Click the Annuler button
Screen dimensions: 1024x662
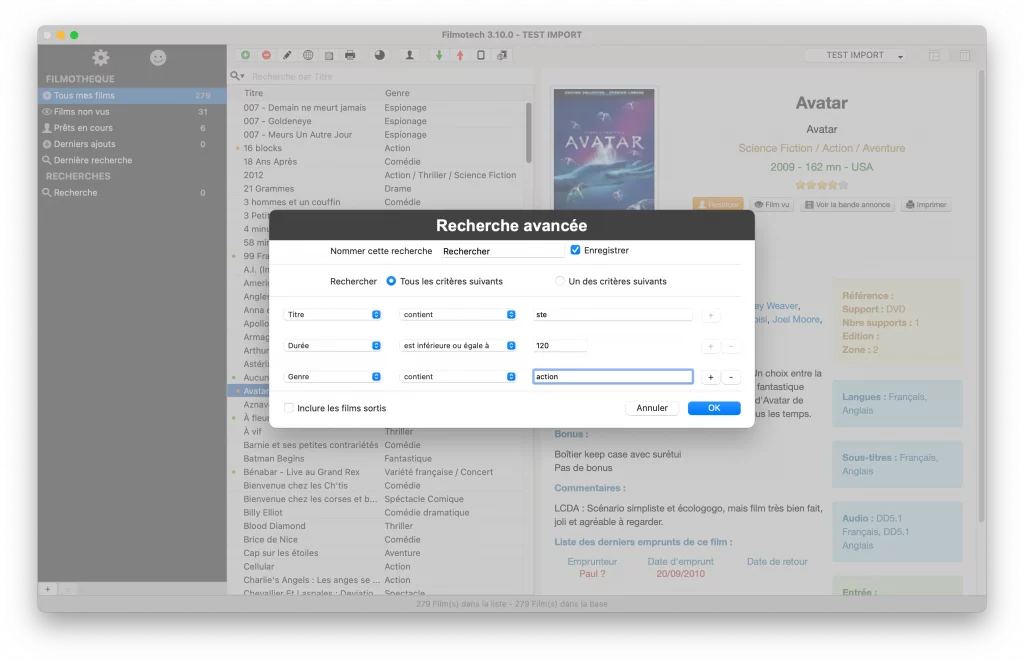tap(652, 408)
